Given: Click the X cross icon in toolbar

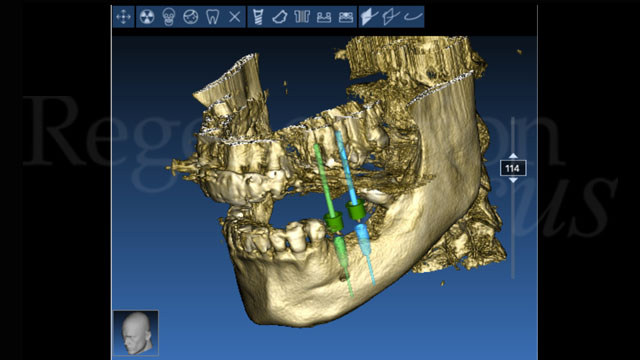Looking at the screenshot, I should pyautogui.click(x=234, y=17).
